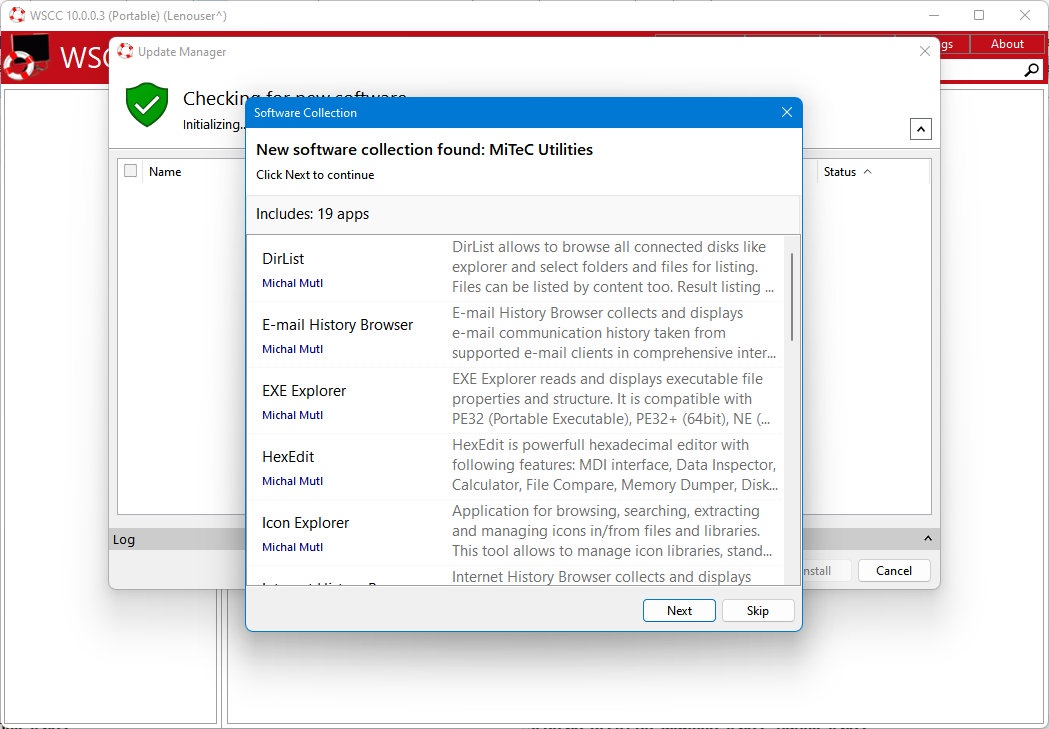Maximize the WSCC main window
1049x729 pixels.
979,15
